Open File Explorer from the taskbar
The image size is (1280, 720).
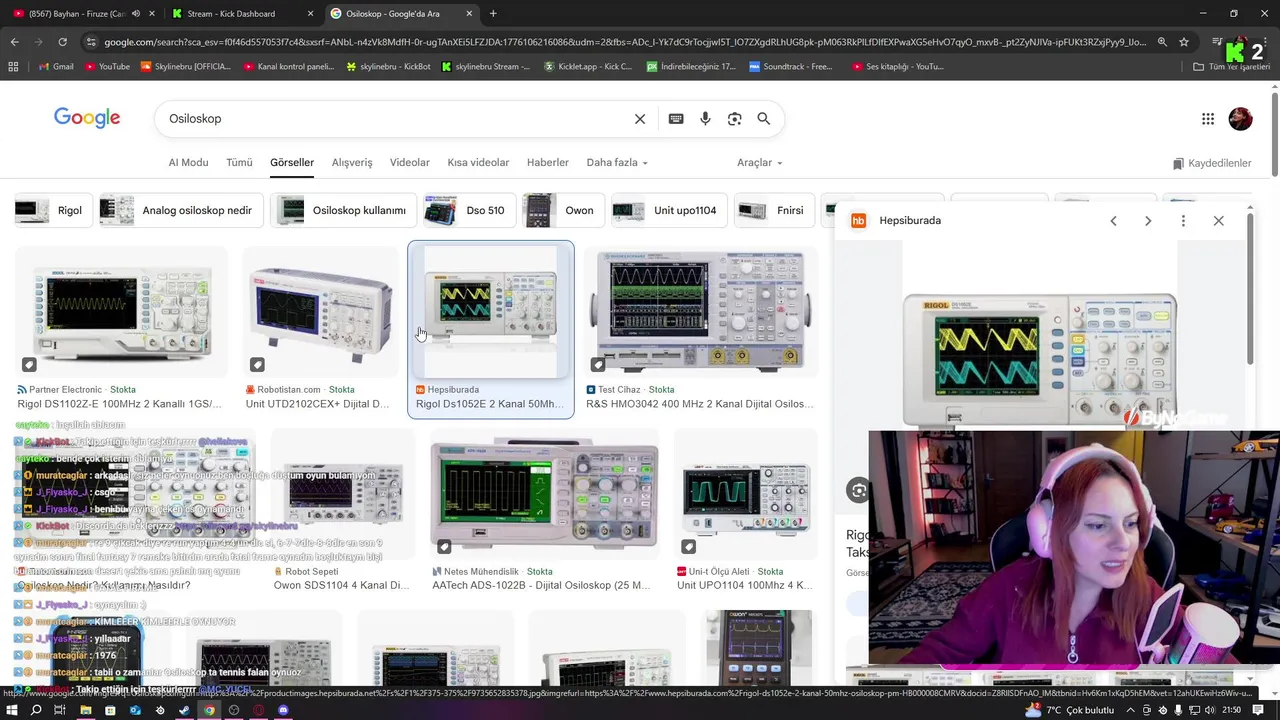(85, 710)
